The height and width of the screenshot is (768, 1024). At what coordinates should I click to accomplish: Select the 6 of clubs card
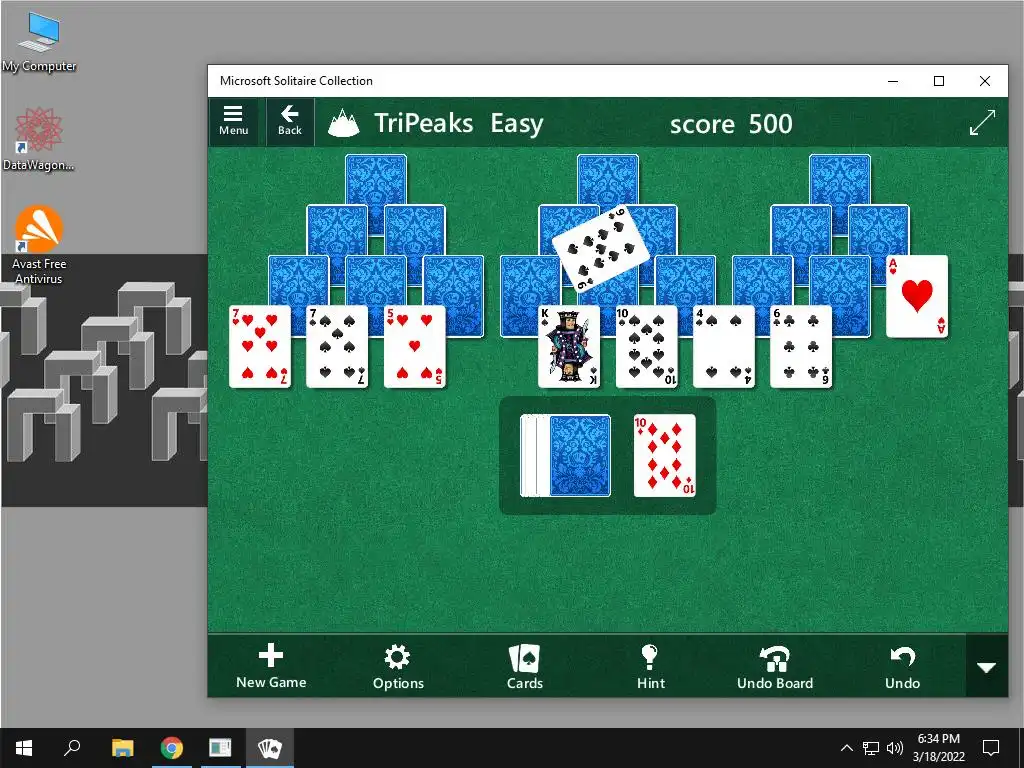tap(801, 346)
